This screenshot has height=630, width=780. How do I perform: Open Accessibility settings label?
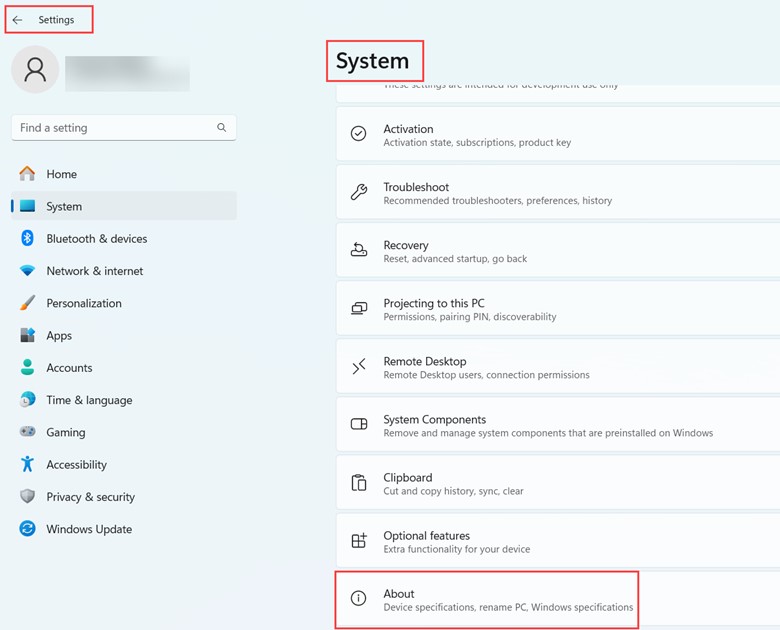coord(77,465)
